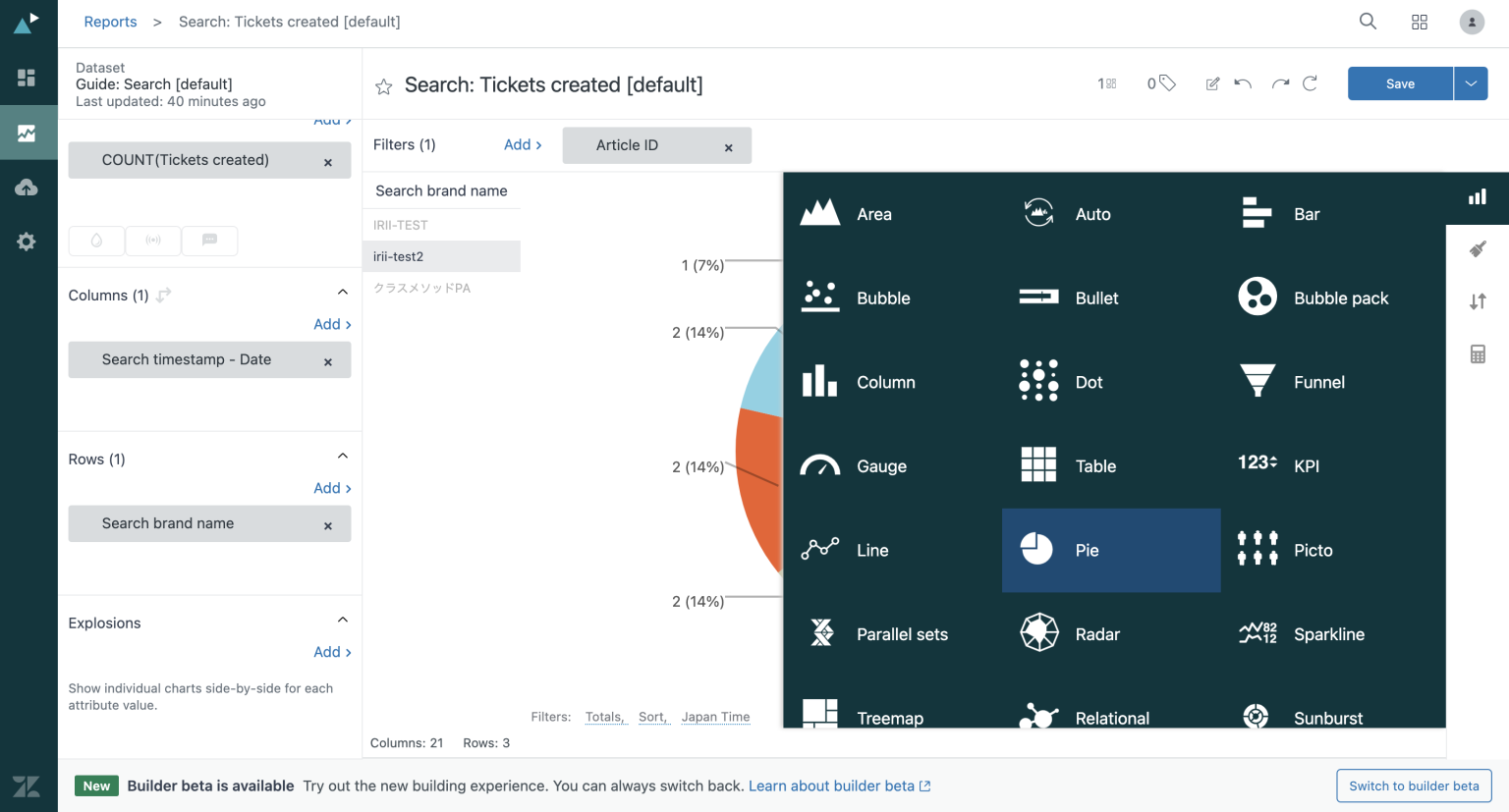The image size is (1509, 812).
Task: Remove the COUNT(Tickets created) metric
Action: pyautogui.click(x=328, y=163)
